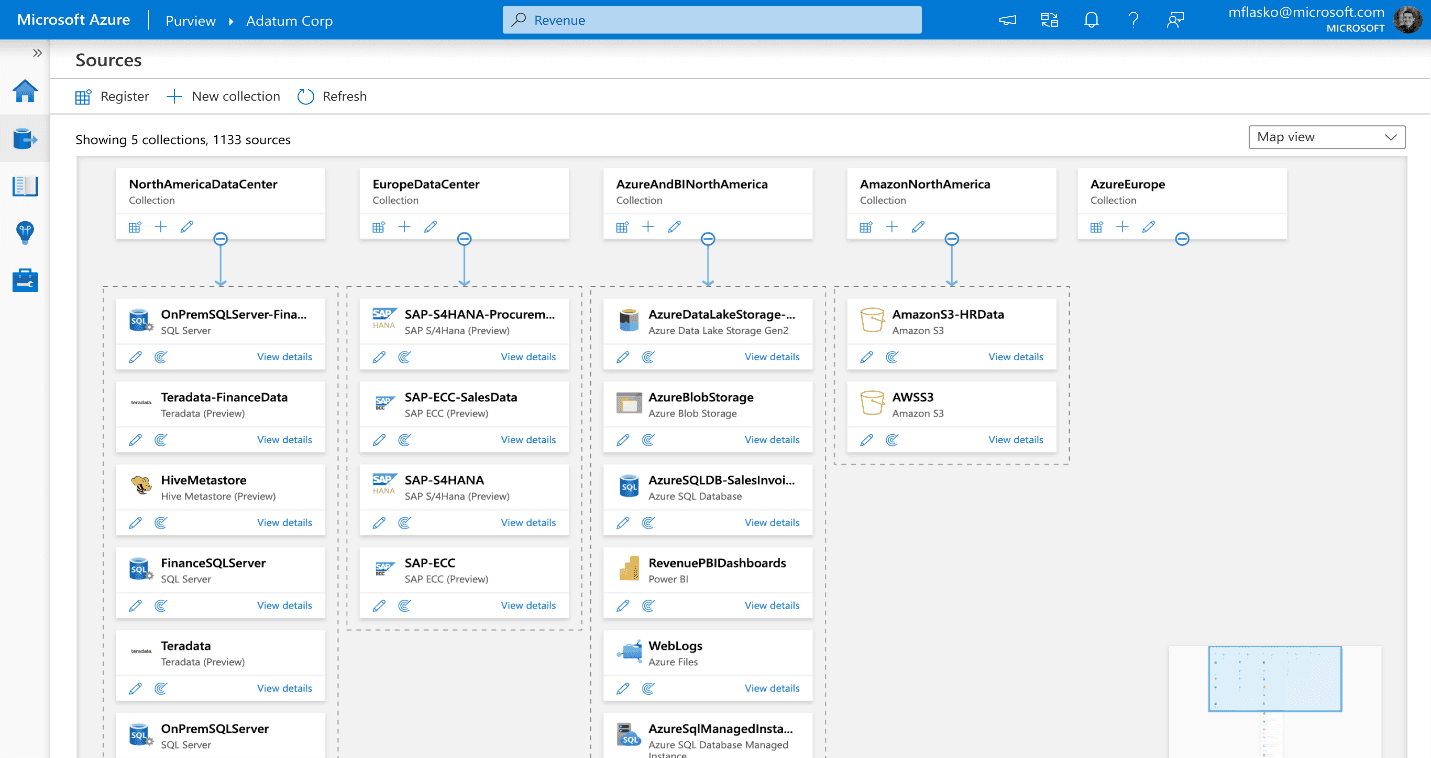Open the Map view dropdown
This screenshot has width=1431, height=758.
(x=1327, y=137)
